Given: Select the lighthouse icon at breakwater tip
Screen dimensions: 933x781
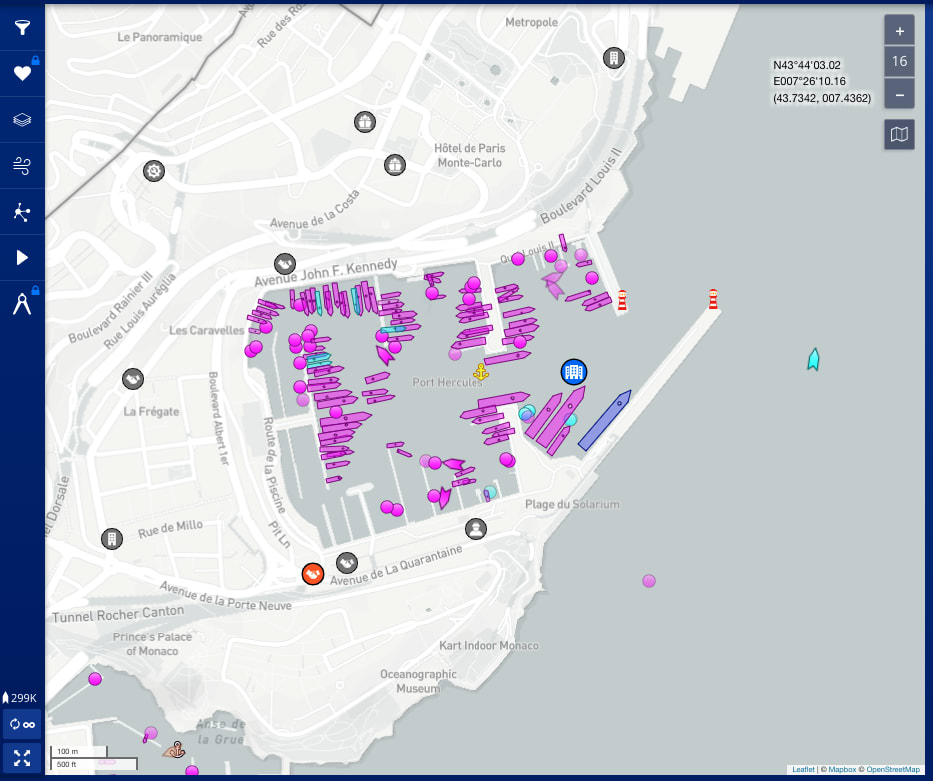Looking at the screenshot, I should tap(713, 299).
